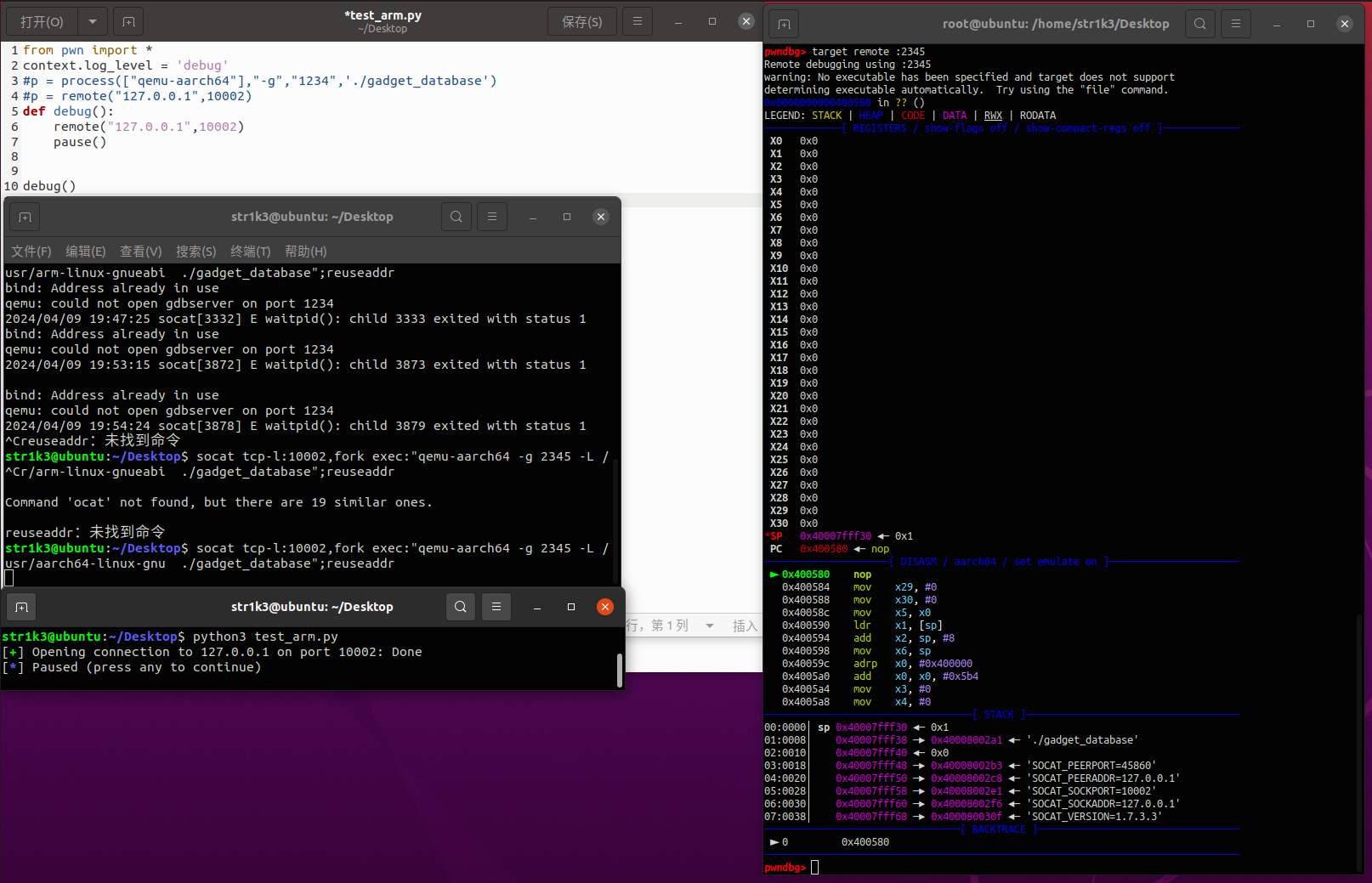Viewport: 1372px width, 883px height.
Task: Click on the debug() call on line 10
Action: tap(49, 186)
